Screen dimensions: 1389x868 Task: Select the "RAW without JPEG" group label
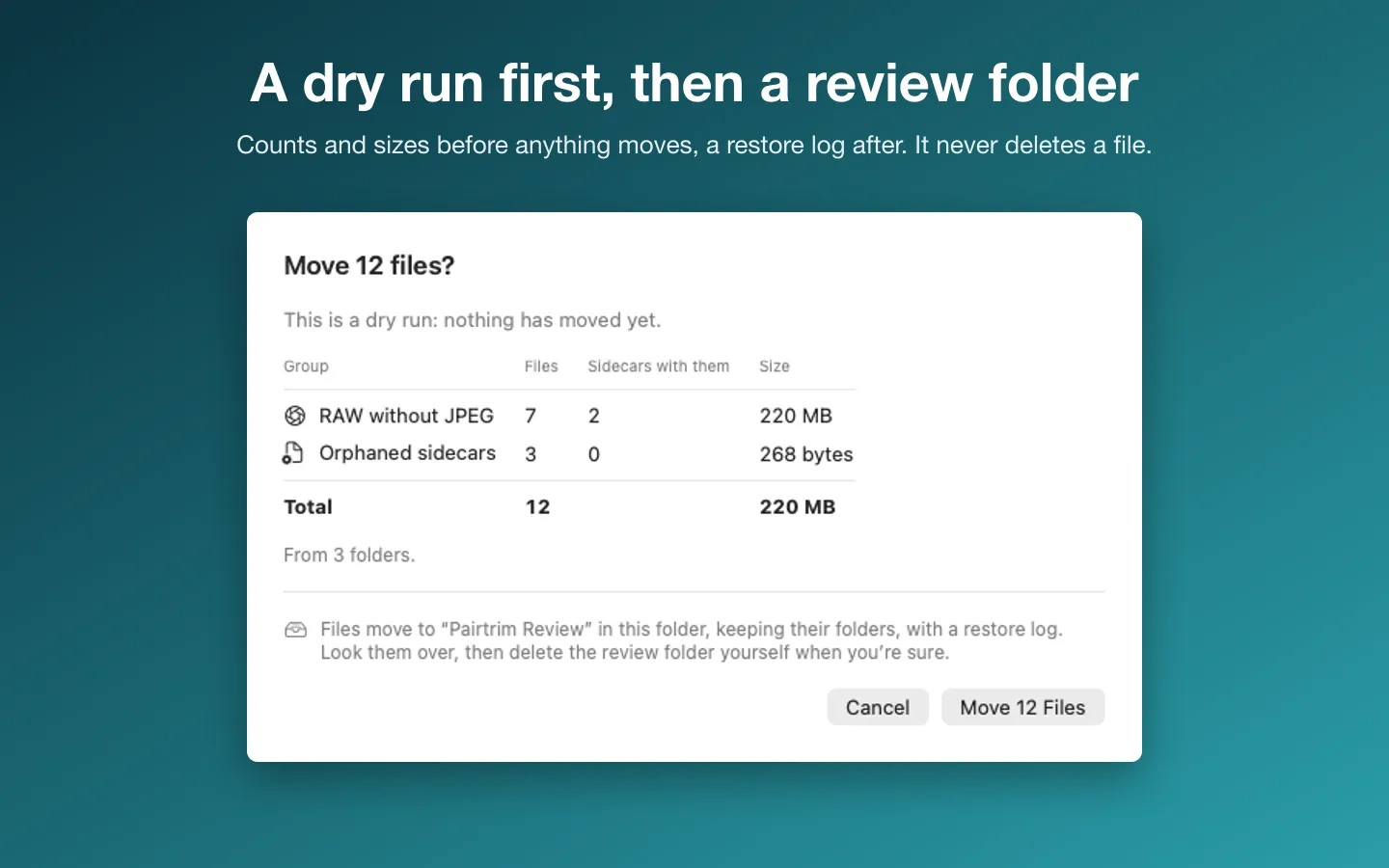[x=406, y=416]
